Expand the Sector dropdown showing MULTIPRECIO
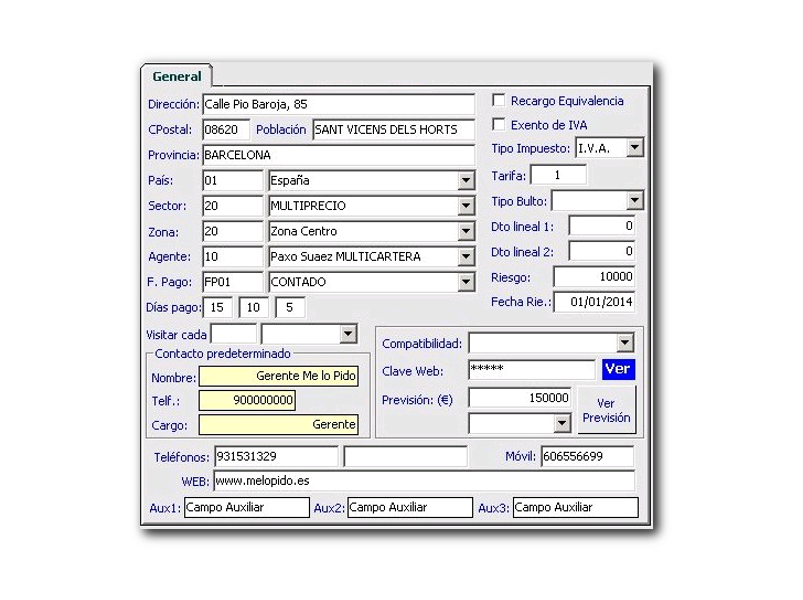The height and width of the screenshot is (600, 803). (465, 206)
